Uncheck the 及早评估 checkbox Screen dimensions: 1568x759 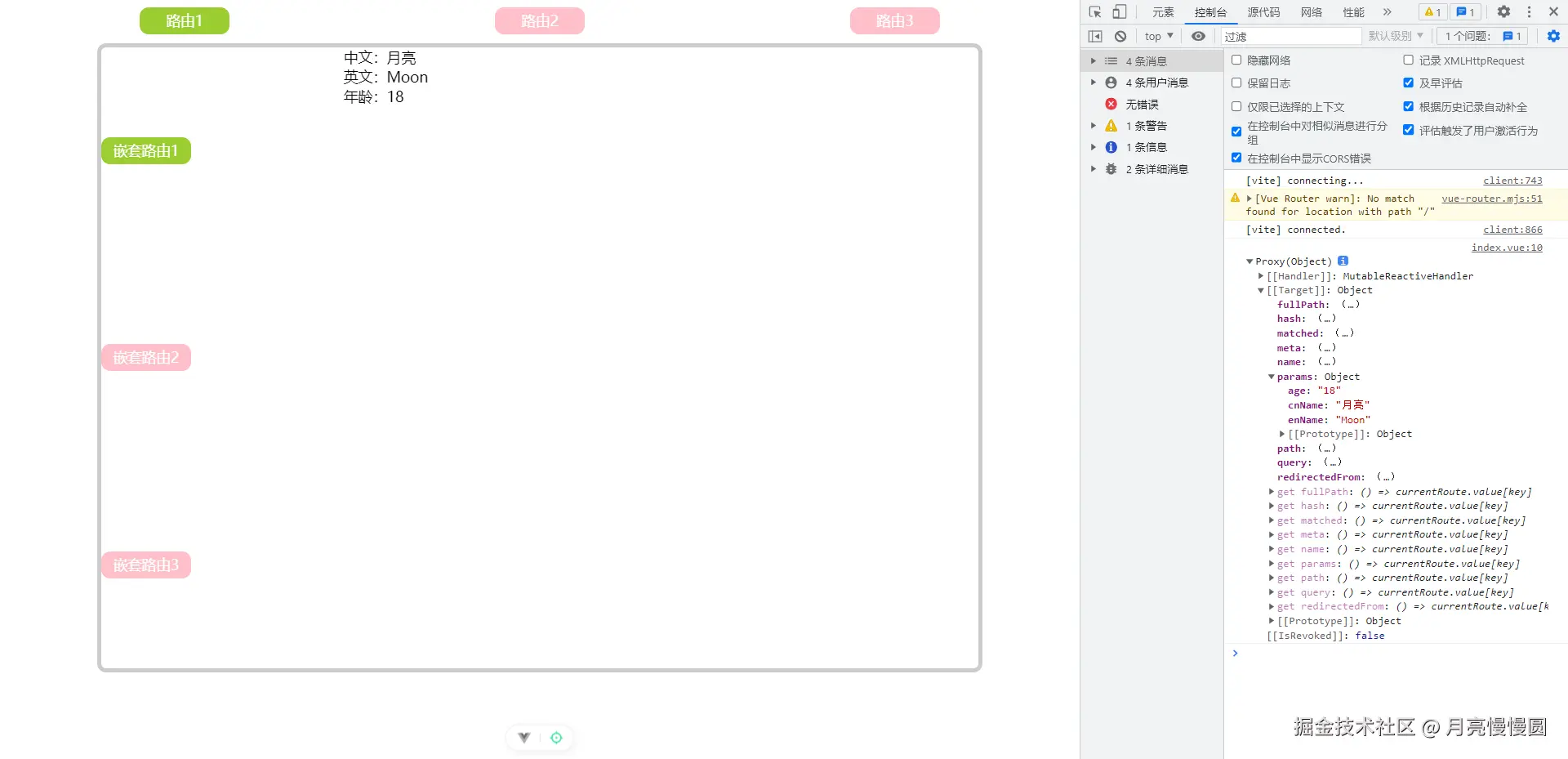click(x=1408, y=83)
